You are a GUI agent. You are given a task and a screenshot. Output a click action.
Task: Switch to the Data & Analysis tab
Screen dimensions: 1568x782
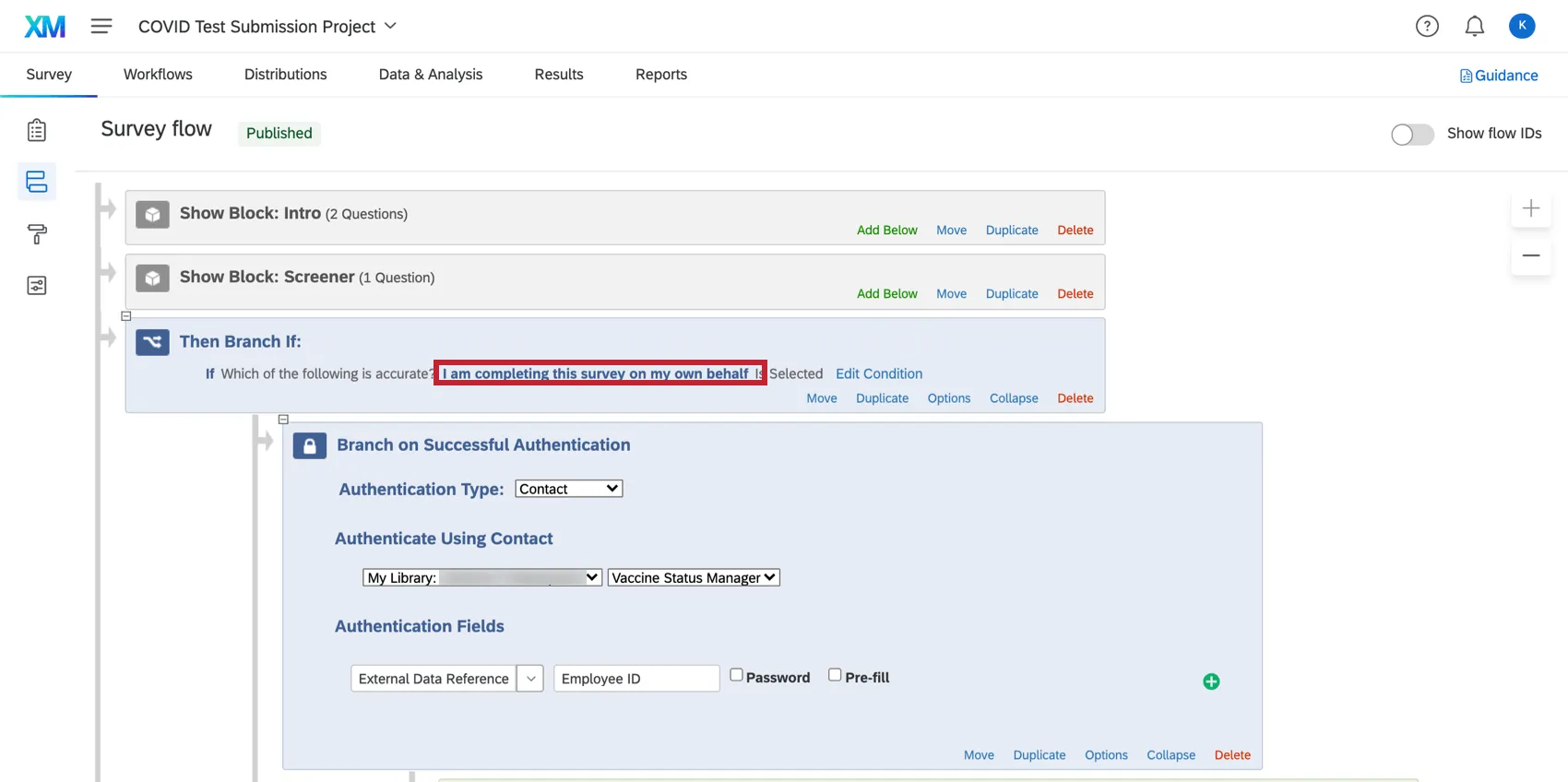(431, 75)
